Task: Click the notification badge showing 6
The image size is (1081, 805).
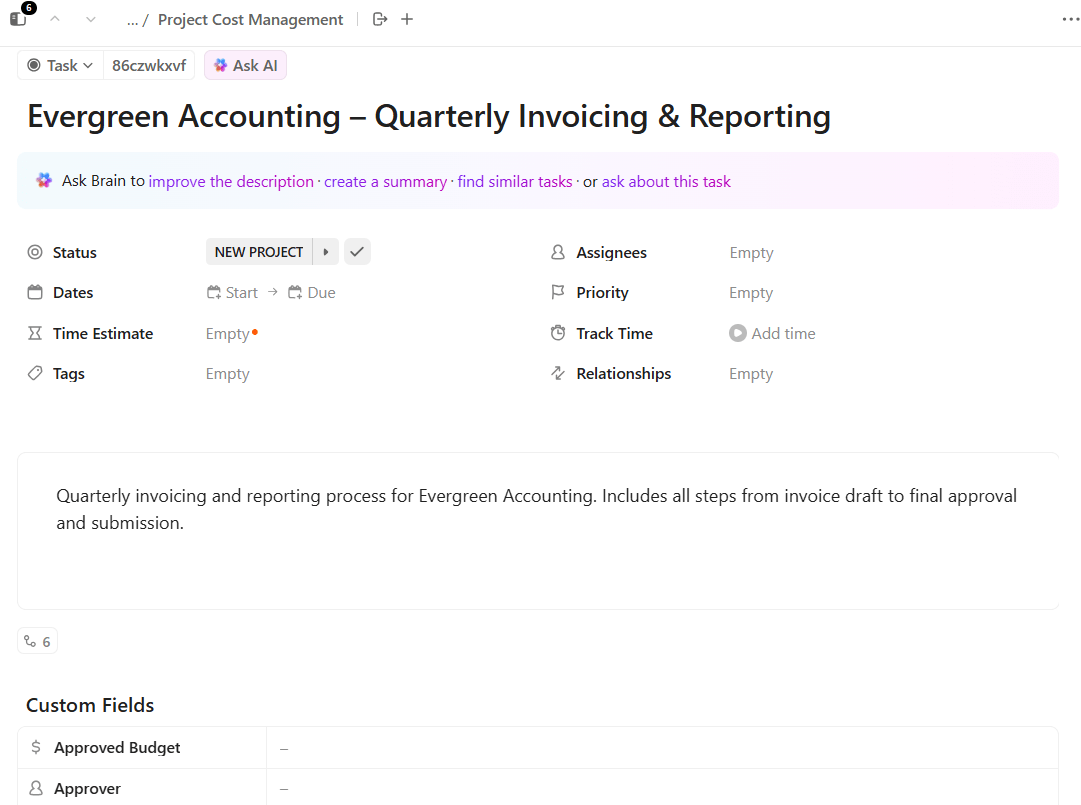Action: [25, 8]
